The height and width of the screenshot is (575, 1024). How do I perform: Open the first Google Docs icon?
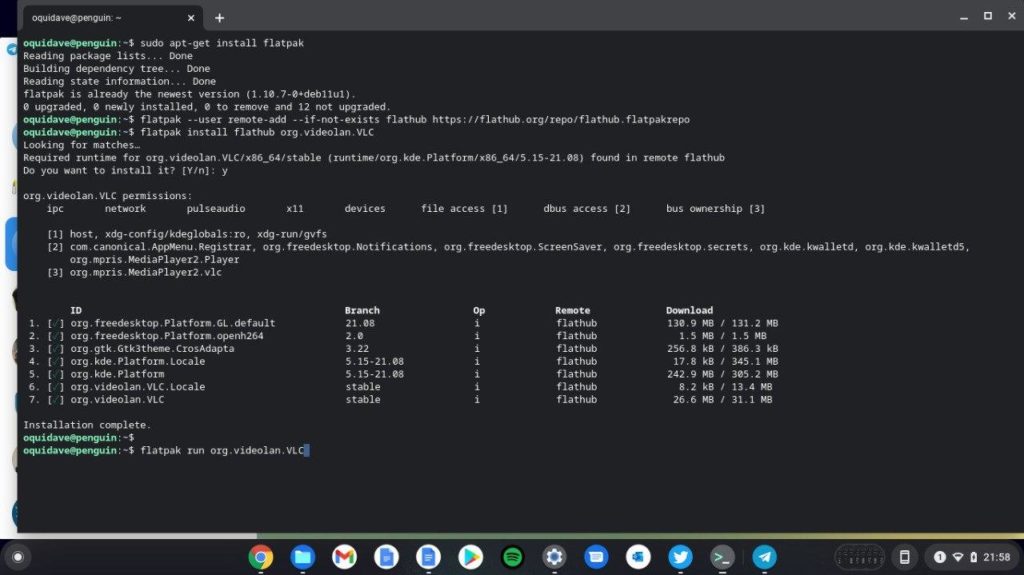(x=386, y=557)
